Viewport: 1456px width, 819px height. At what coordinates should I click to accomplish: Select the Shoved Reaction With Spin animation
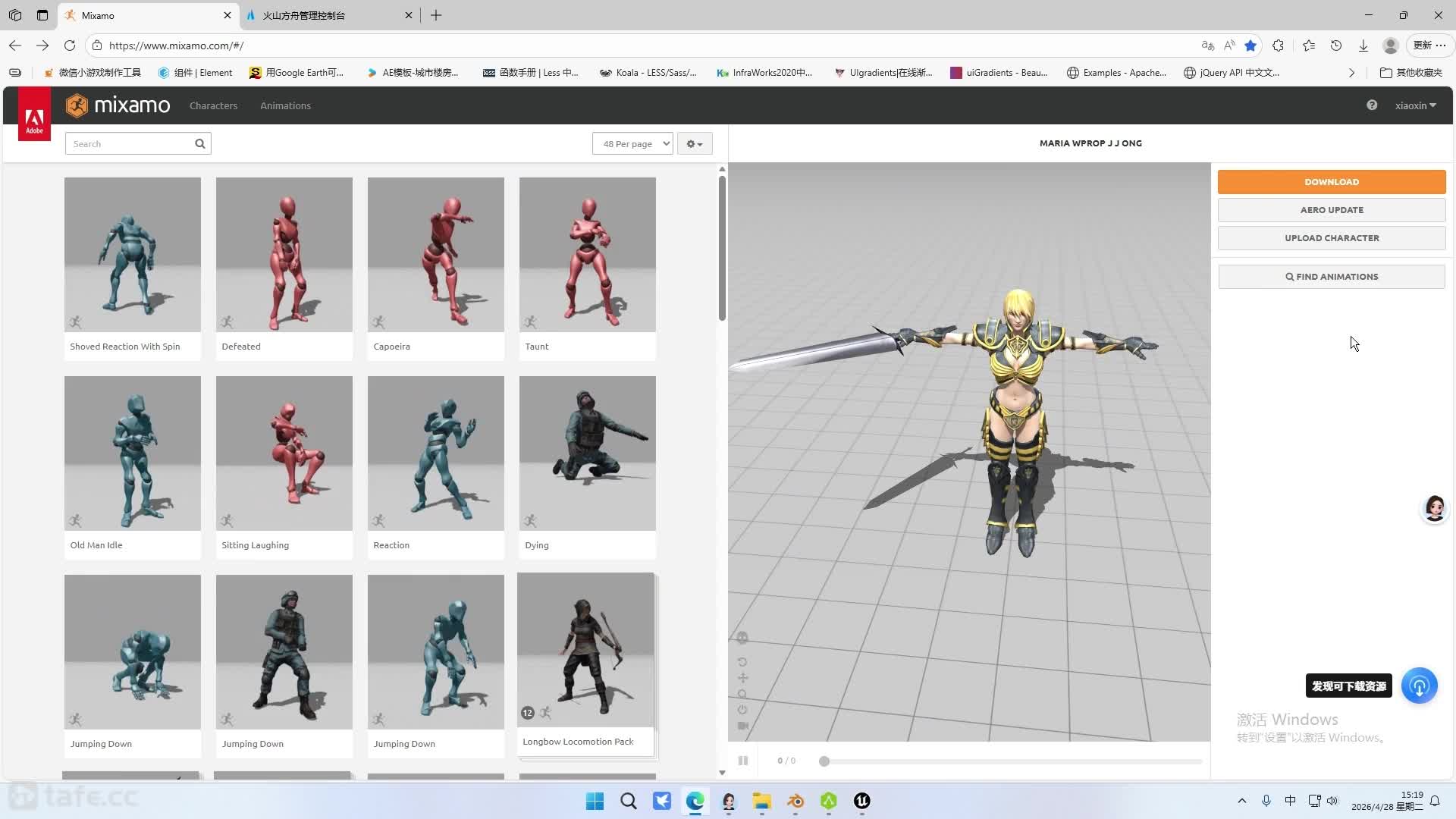[x=133, y=268]
